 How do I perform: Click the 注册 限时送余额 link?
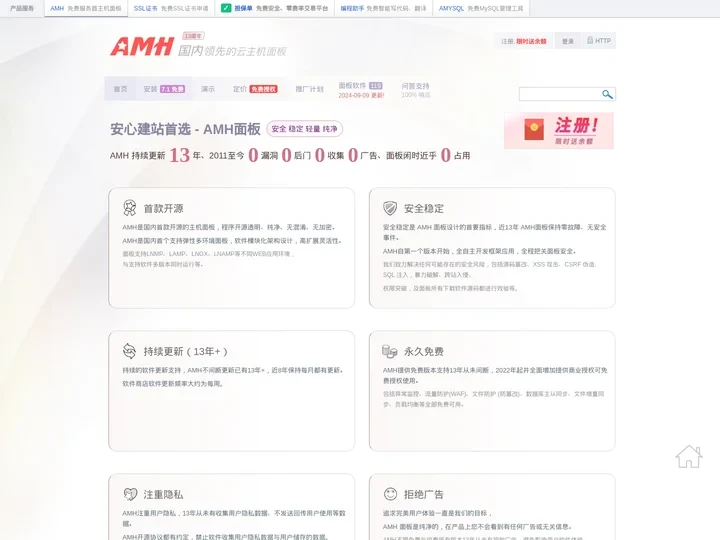(523, 41)
